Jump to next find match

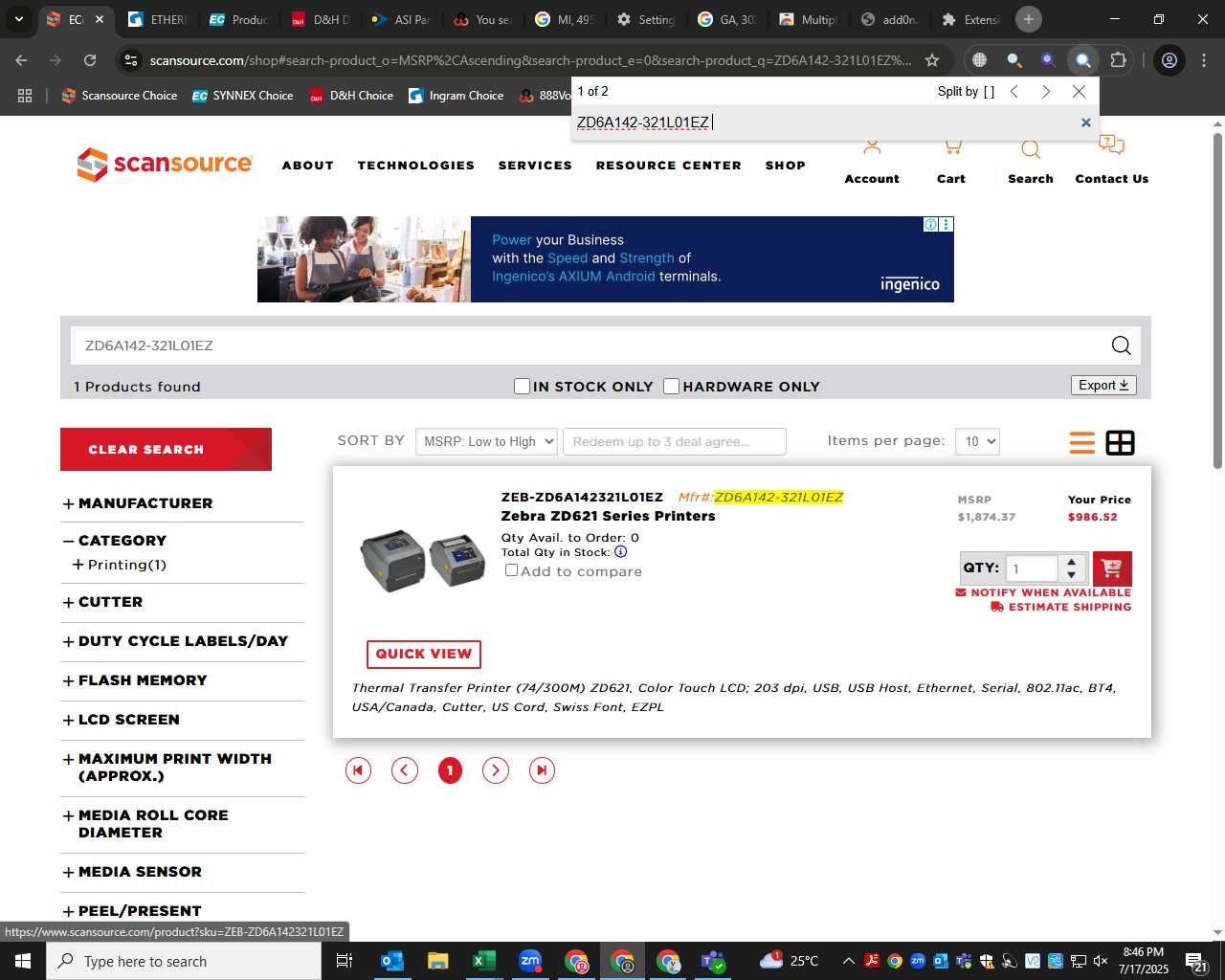coord(1046,91)
